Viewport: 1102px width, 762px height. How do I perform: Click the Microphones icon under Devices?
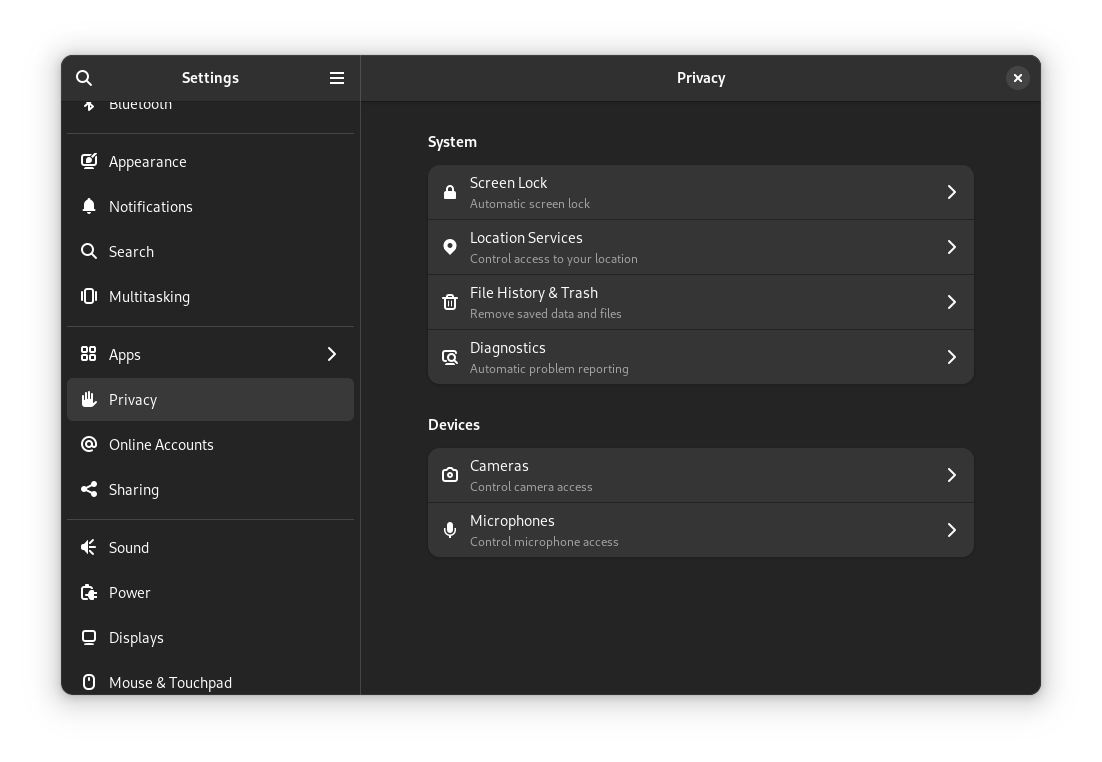(450, 530)
